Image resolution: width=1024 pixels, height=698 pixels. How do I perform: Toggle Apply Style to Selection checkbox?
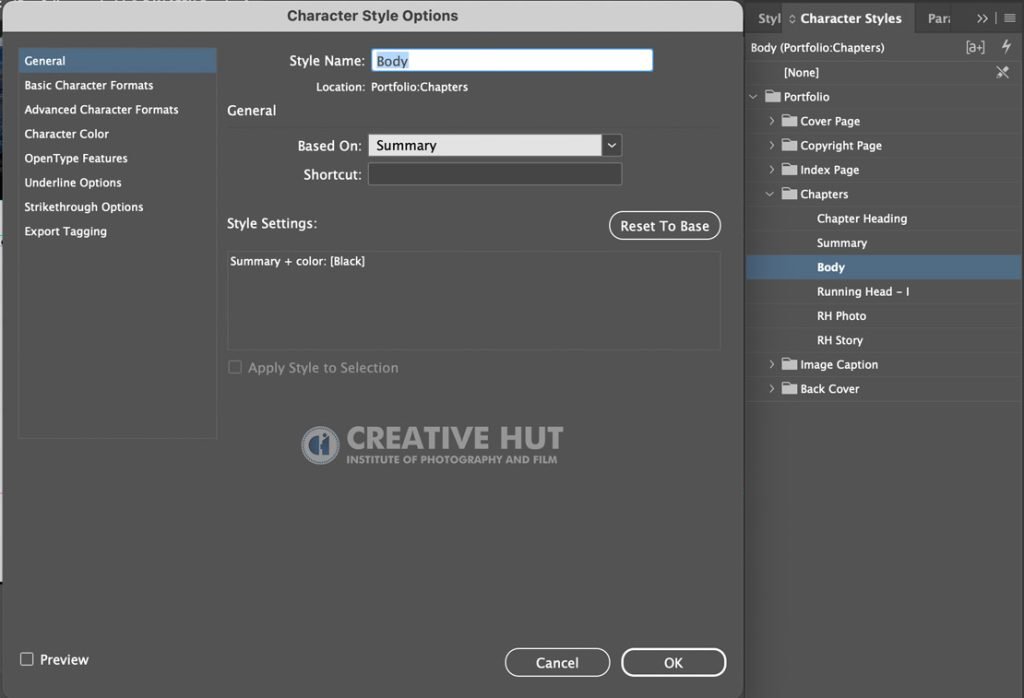click(234, 367)
